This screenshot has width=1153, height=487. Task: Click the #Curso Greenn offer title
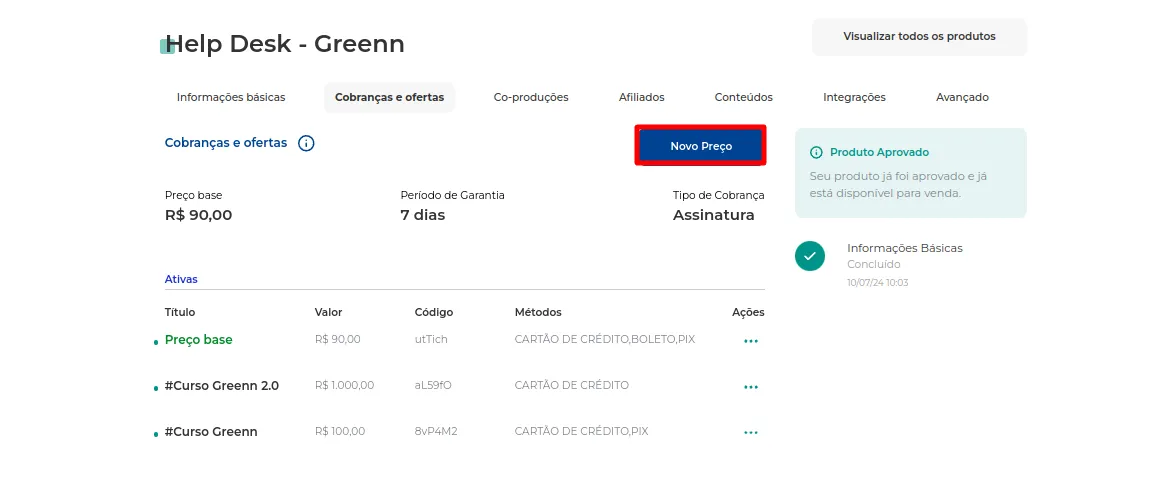(x=211, y=432)
